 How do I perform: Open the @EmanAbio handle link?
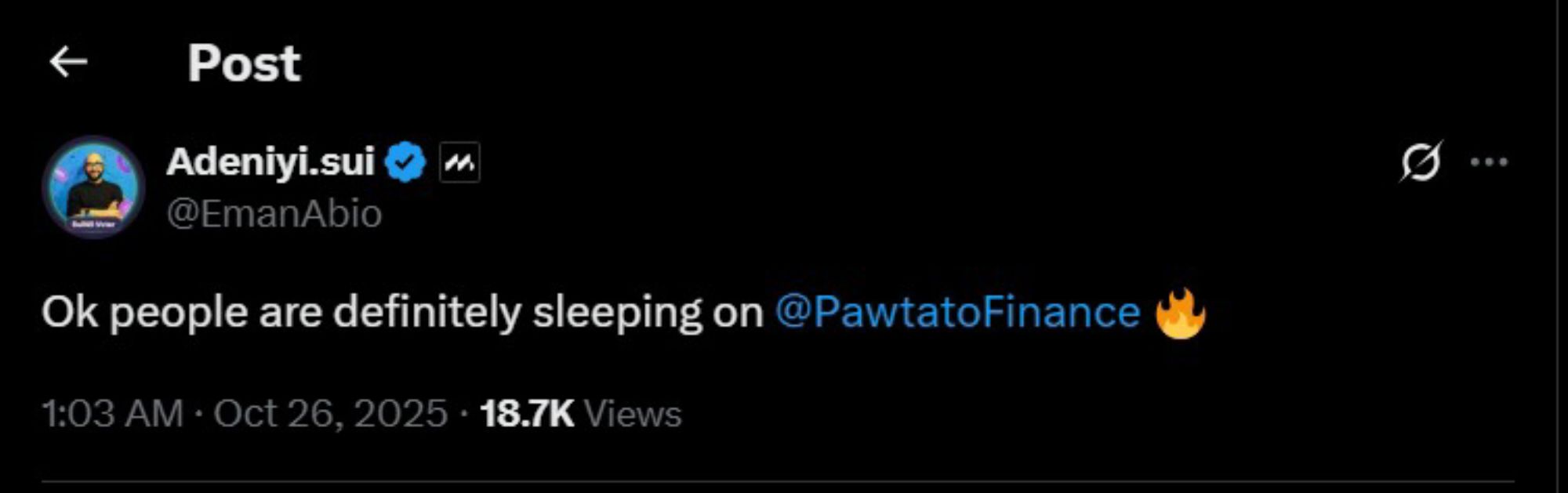coord(274,214)
